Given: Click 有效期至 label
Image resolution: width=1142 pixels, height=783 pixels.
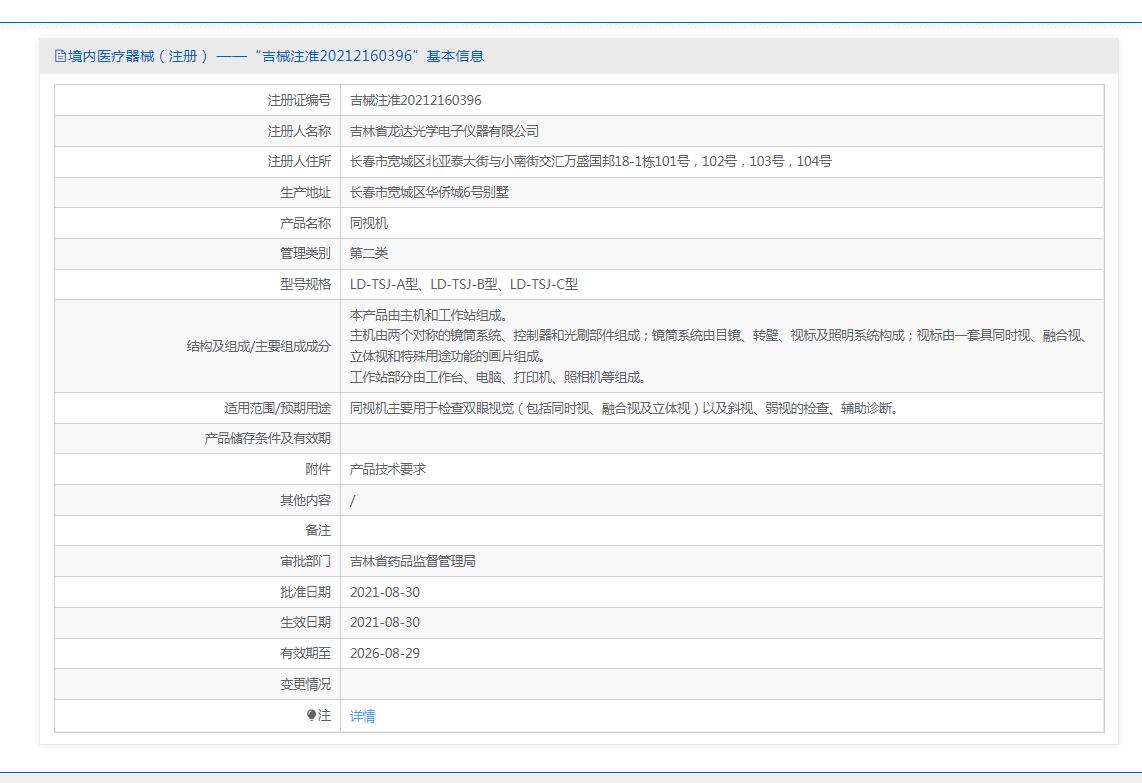Looking at the screenshot, I should (305, 653).
